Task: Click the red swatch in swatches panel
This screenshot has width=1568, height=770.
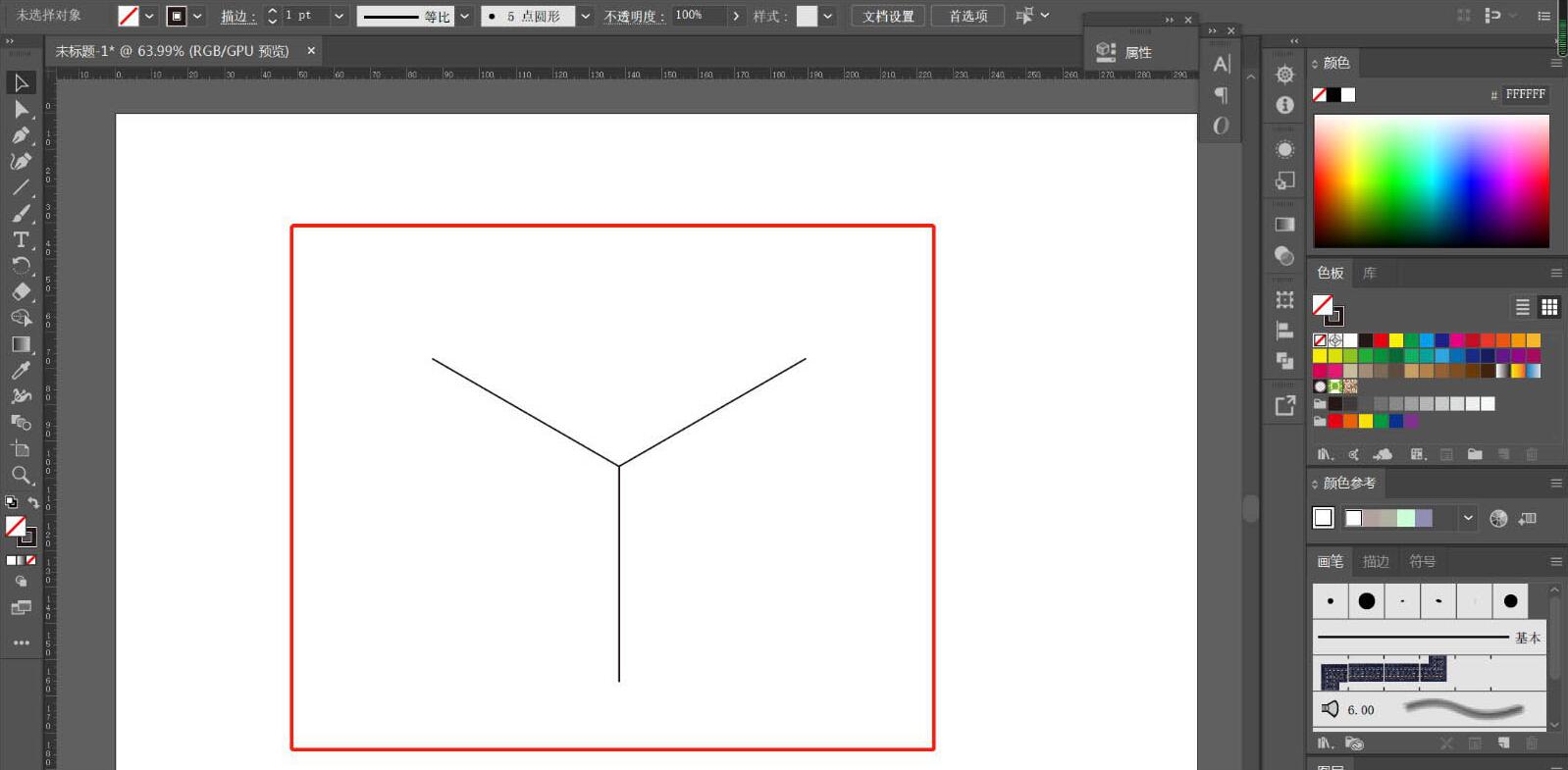Action: (x=1381, y=340)
